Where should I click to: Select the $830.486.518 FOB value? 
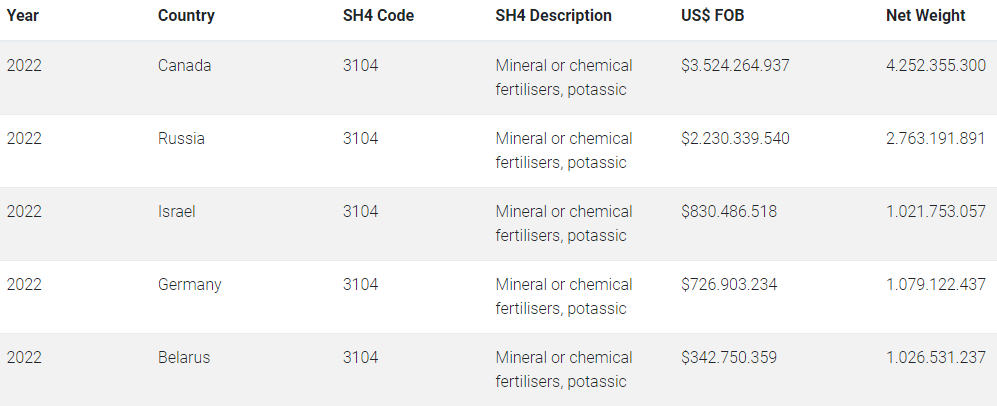[729, 212]
